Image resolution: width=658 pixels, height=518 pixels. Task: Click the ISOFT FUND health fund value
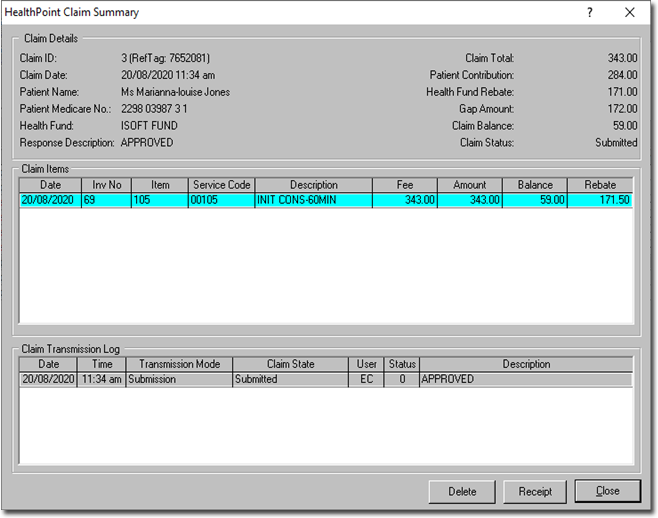[x=149, y=126]
